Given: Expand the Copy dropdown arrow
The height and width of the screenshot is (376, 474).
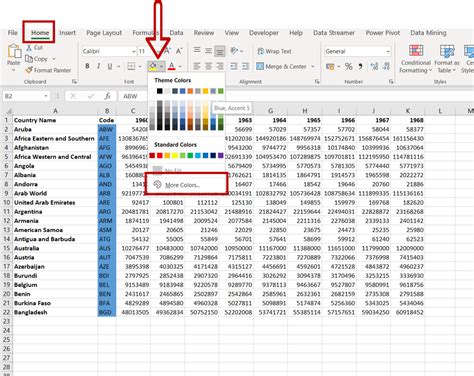Looking at the screenshot, I should 54,59.
